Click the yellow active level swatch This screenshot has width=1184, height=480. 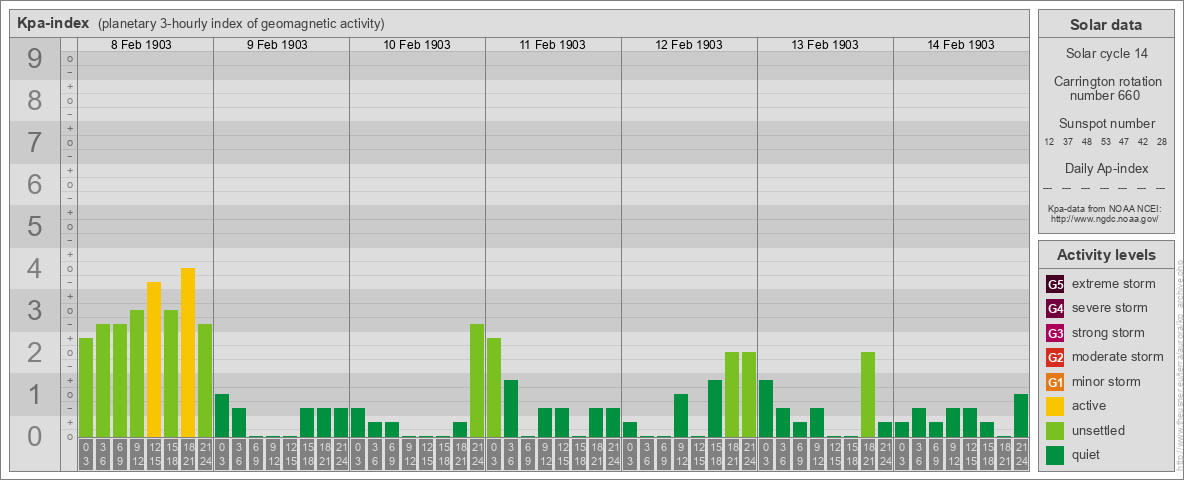pyautogui.click(x=1055, y=406)
